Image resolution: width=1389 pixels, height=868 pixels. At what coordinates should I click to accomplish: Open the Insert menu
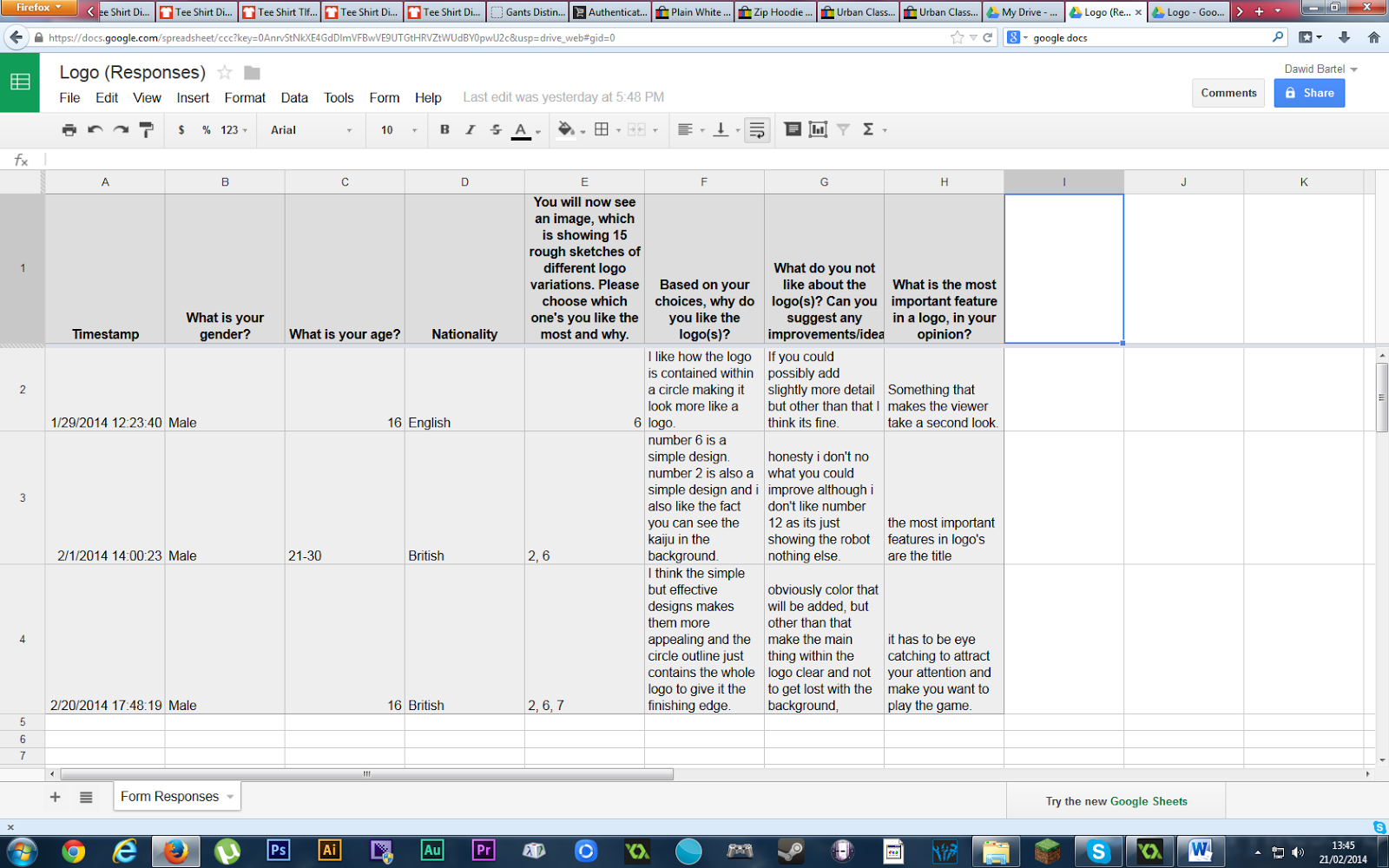193,98
